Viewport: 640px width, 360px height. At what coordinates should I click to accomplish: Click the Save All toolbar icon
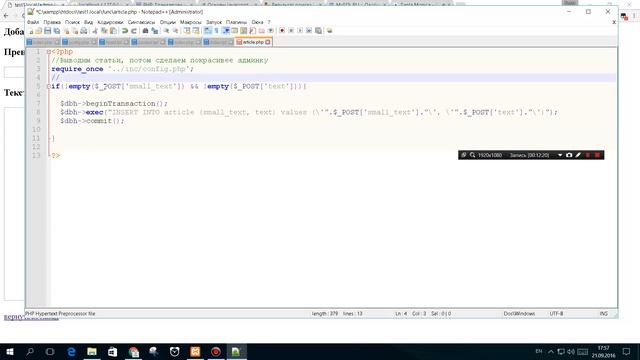pos(57,31)
